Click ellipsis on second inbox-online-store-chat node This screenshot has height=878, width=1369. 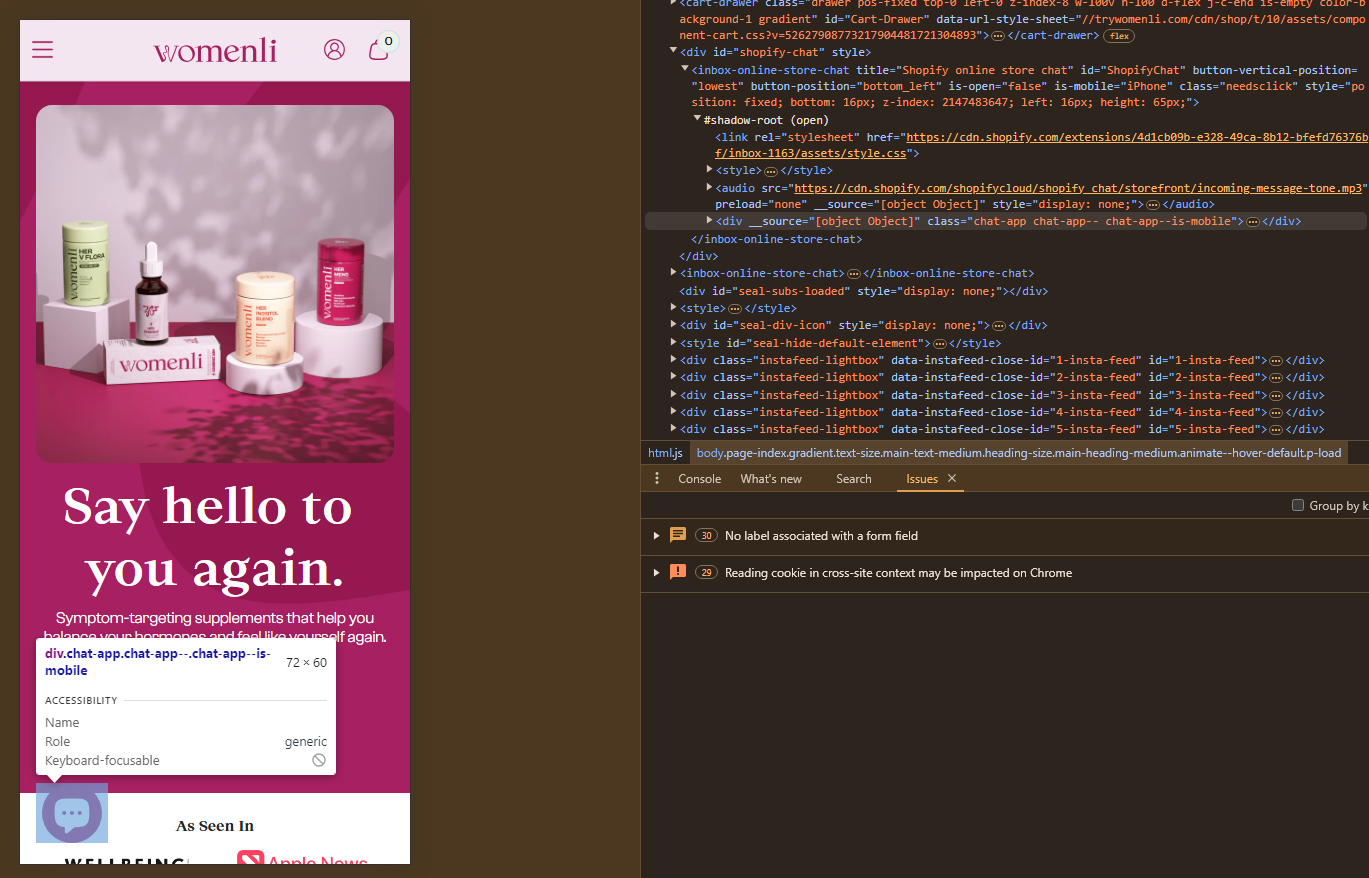[854, 274]
